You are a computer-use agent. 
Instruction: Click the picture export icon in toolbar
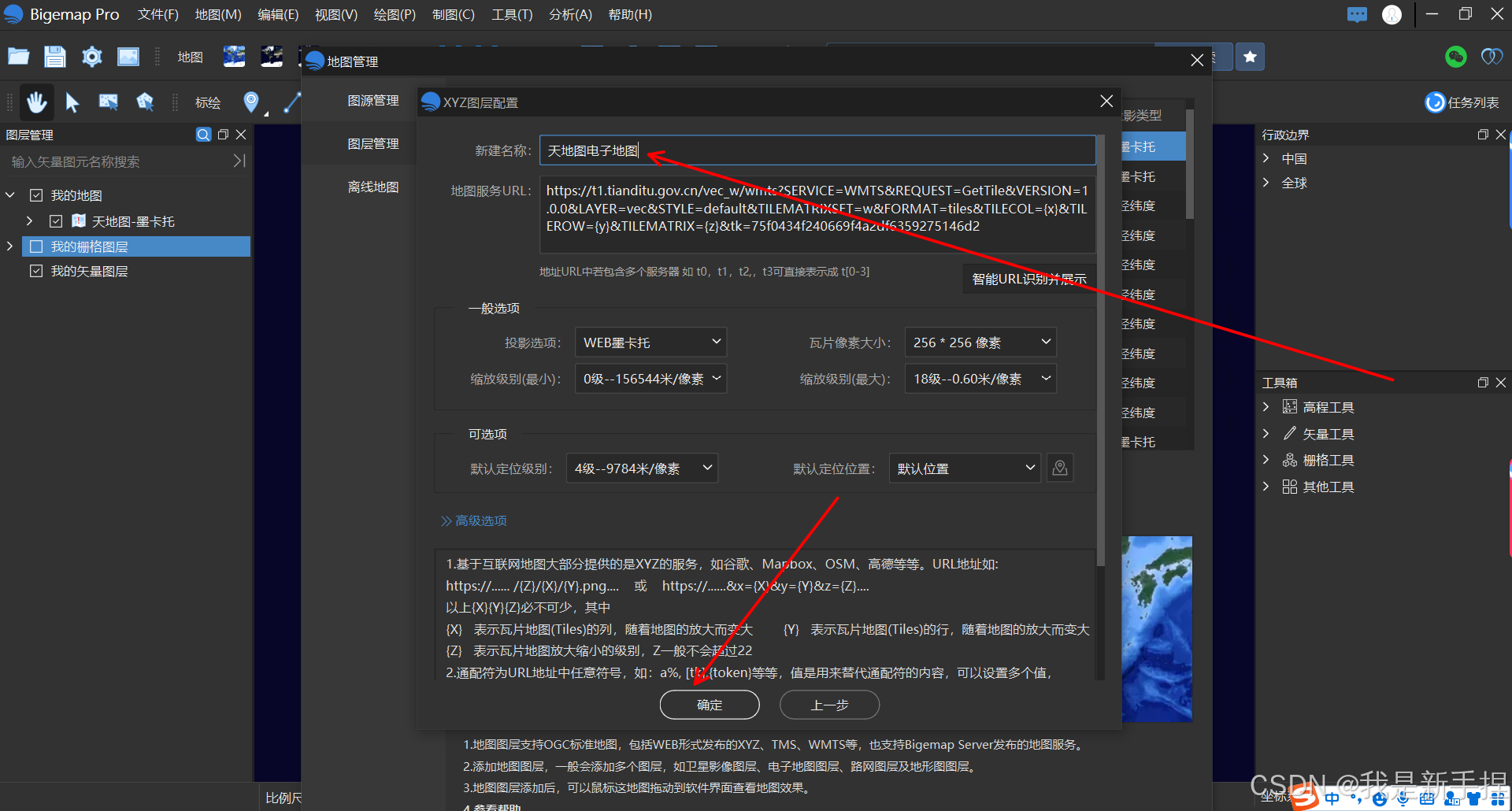tap(128, 57)
